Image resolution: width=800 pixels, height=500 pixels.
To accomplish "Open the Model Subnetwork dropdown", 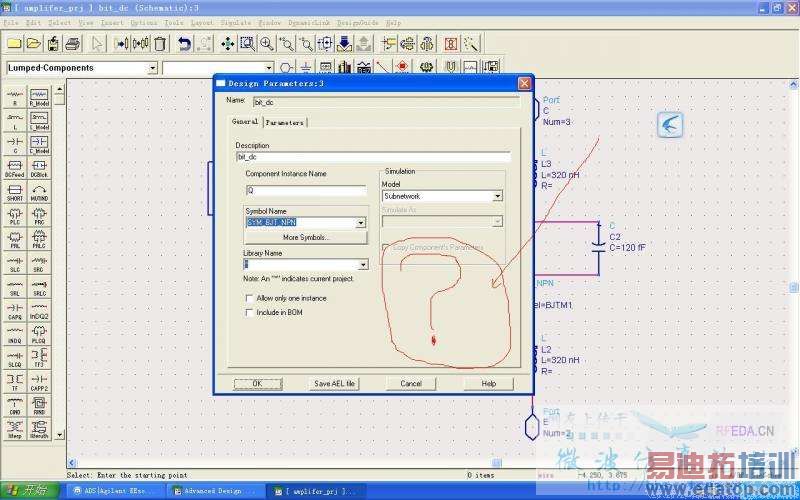I will pos(497,196).
